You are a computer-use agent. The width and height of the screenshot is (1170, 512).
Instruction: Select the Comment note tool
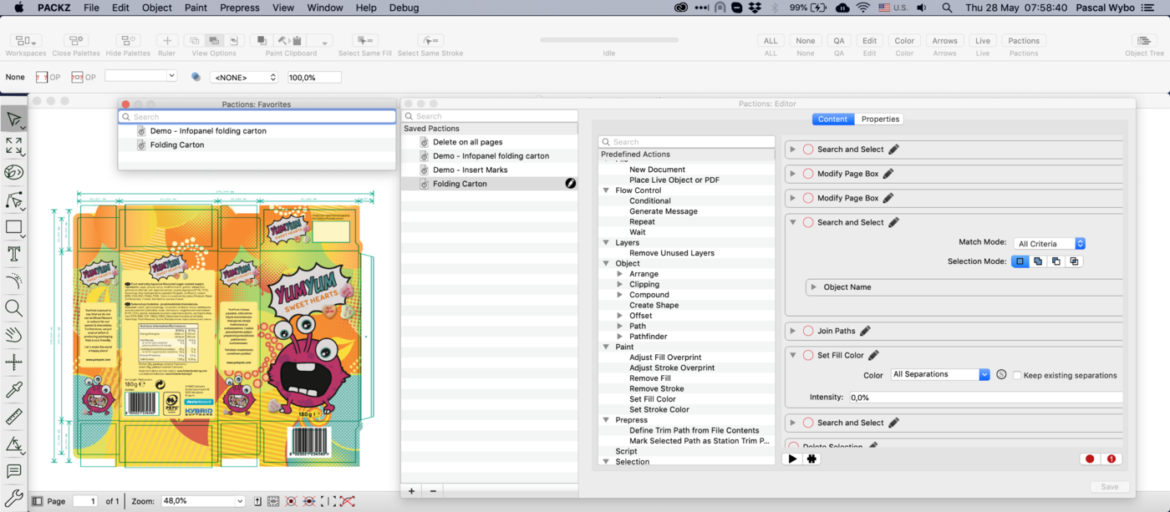(x=13, y=472)
